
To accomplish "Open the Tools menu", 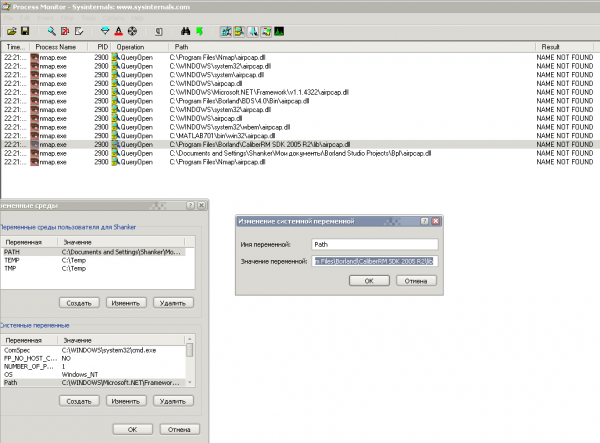I will 89,18.
